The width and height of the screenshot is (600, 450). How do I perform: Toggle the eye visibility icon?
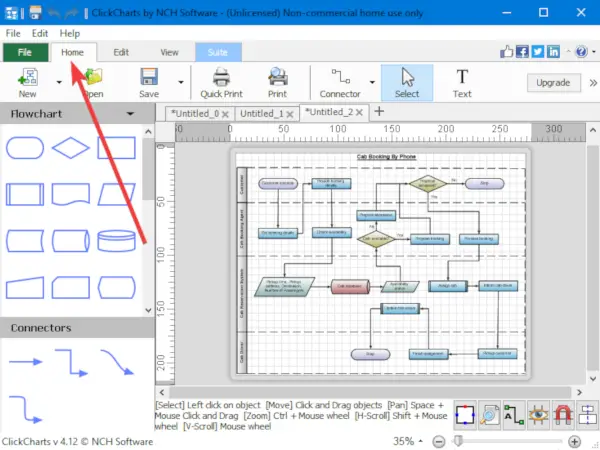click(538, 415)
